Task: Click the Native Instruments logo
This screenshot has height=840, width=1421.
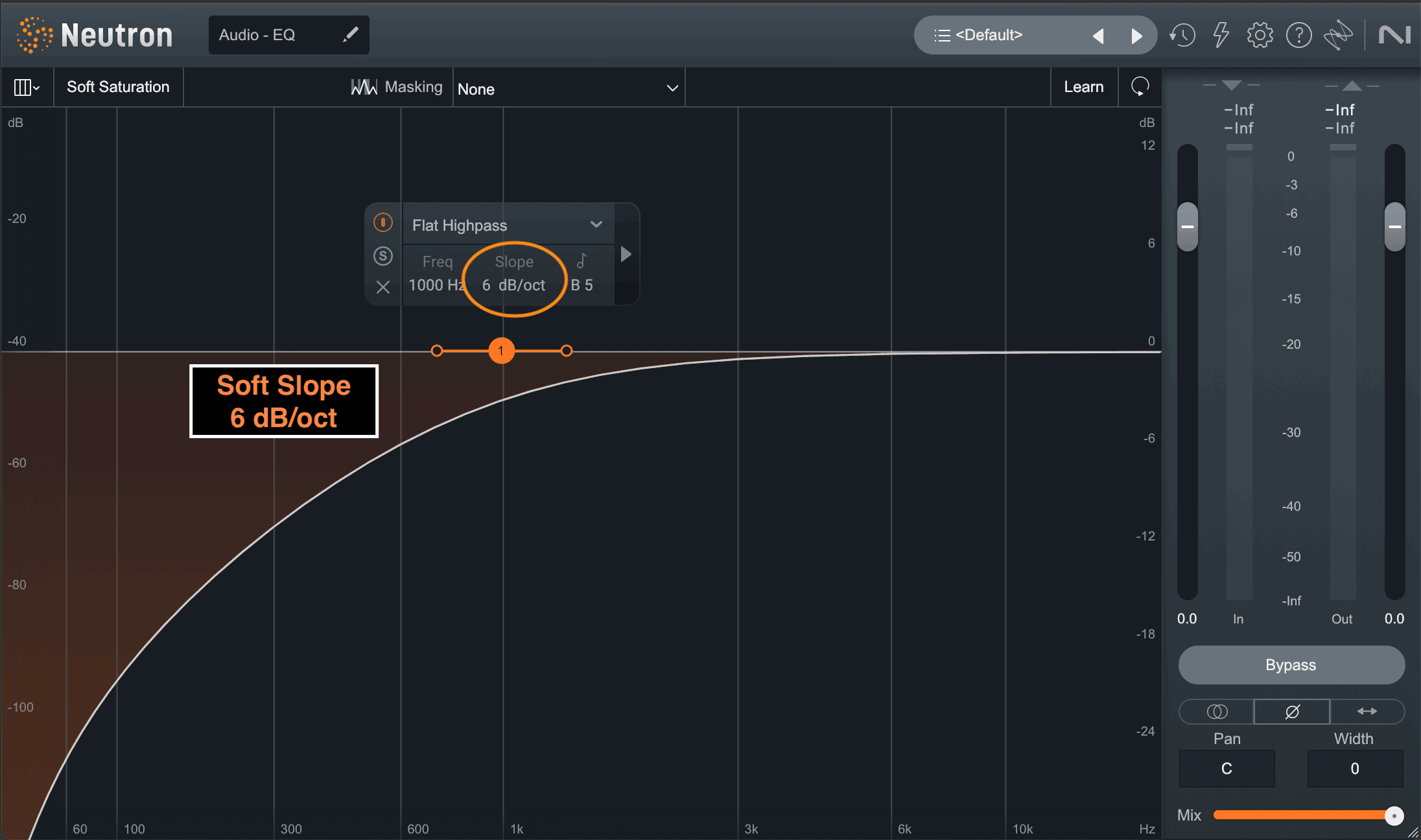Action: tap(1394, 35)
